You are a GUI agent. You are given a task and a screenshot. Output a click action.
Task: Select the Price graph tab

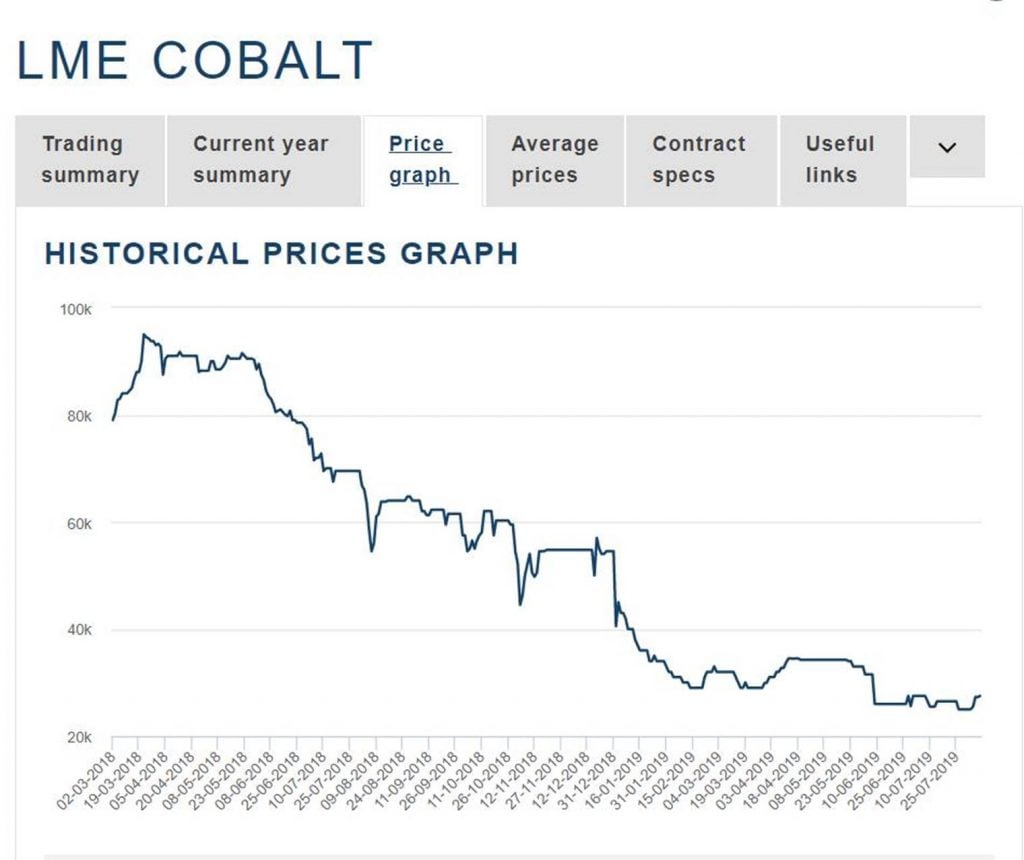[420, 160]
